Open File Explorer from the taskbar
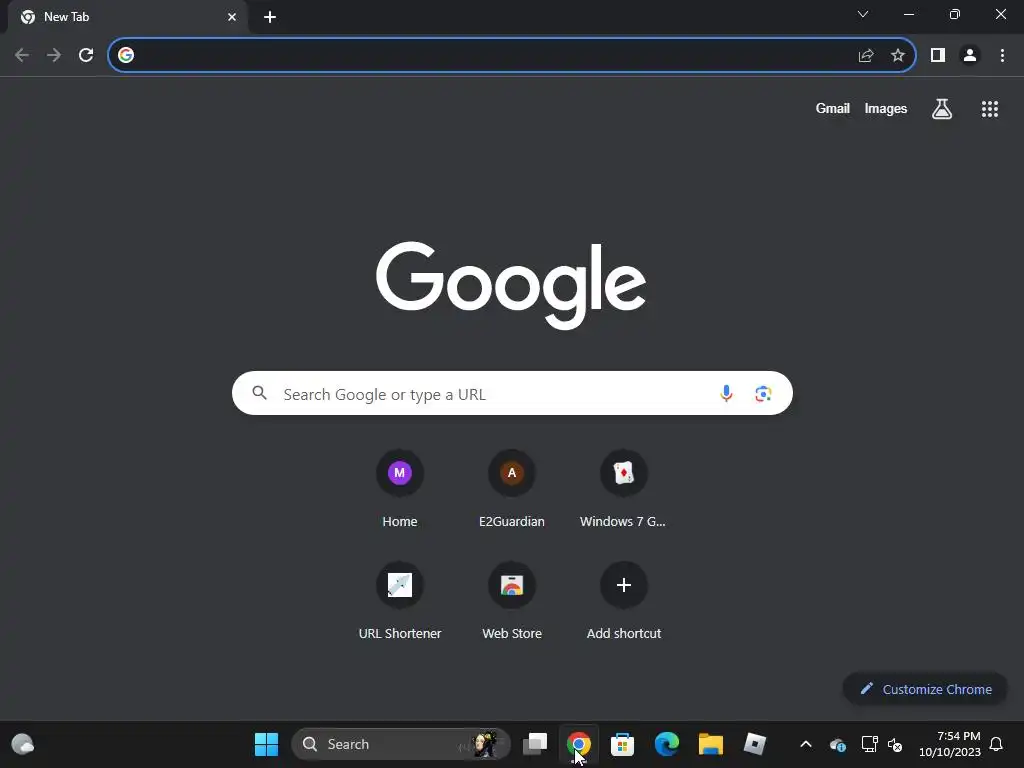Viewport: 1024px width, 768px height. coord(711,744)
